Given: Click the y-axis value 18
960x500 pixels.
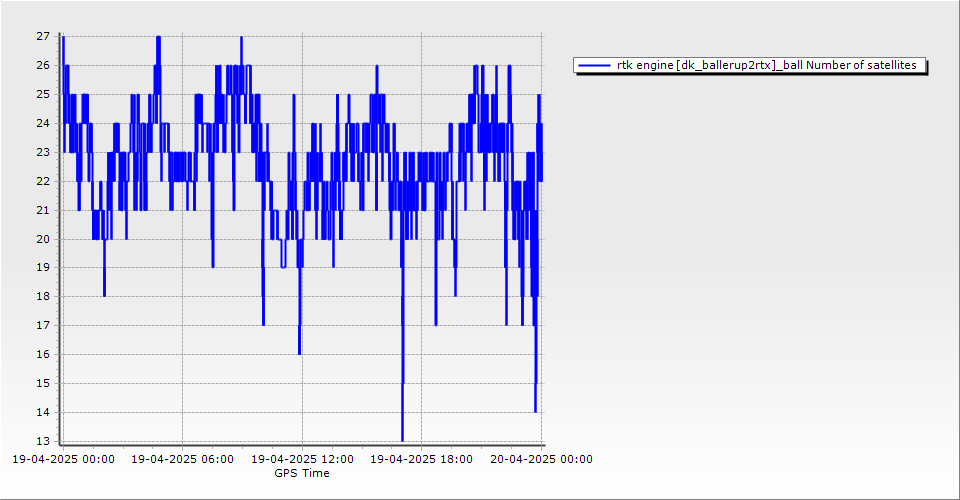Looking at the screenshot, I should point(43,297).
